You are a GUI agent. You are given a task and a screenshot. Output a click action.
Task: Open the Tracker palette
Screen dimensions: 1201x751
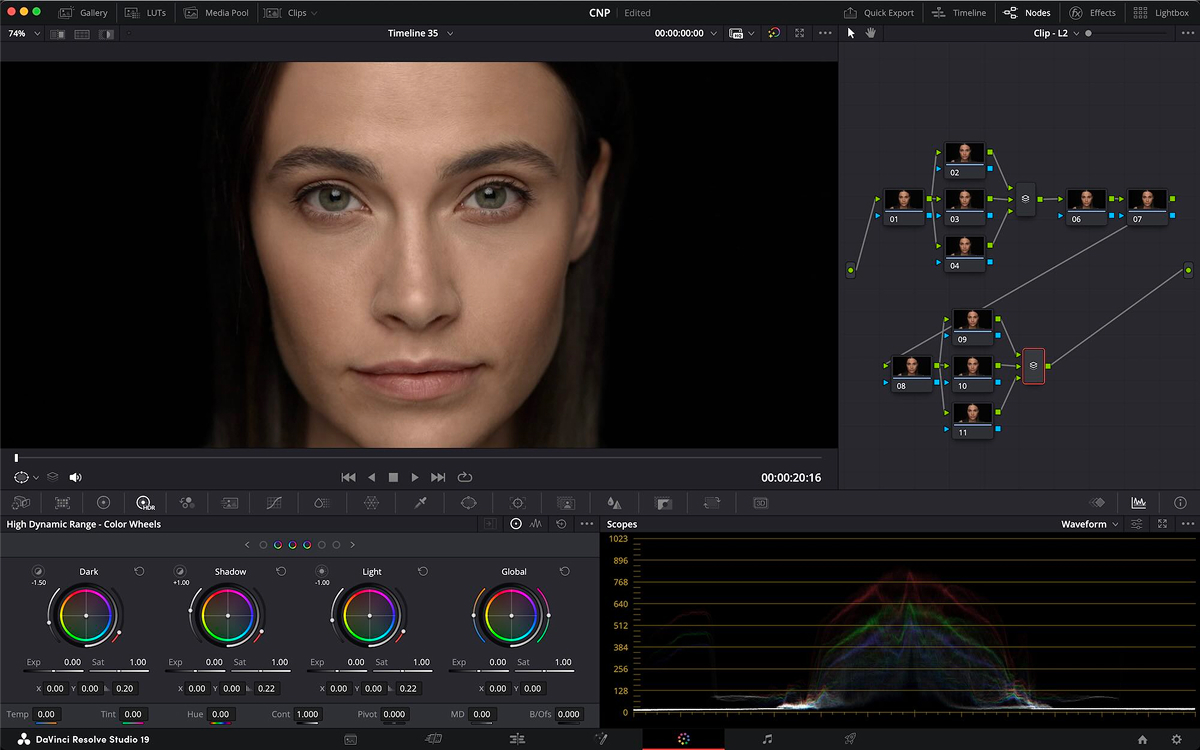tap(517, 503)
